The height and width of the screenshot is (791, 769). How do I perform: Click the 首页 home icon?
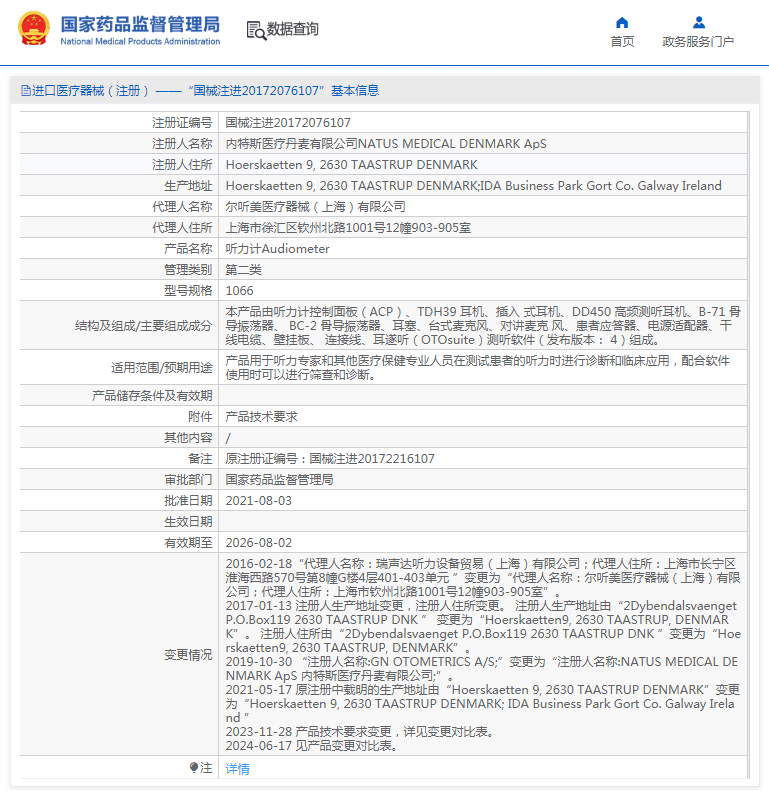(622, 22)
